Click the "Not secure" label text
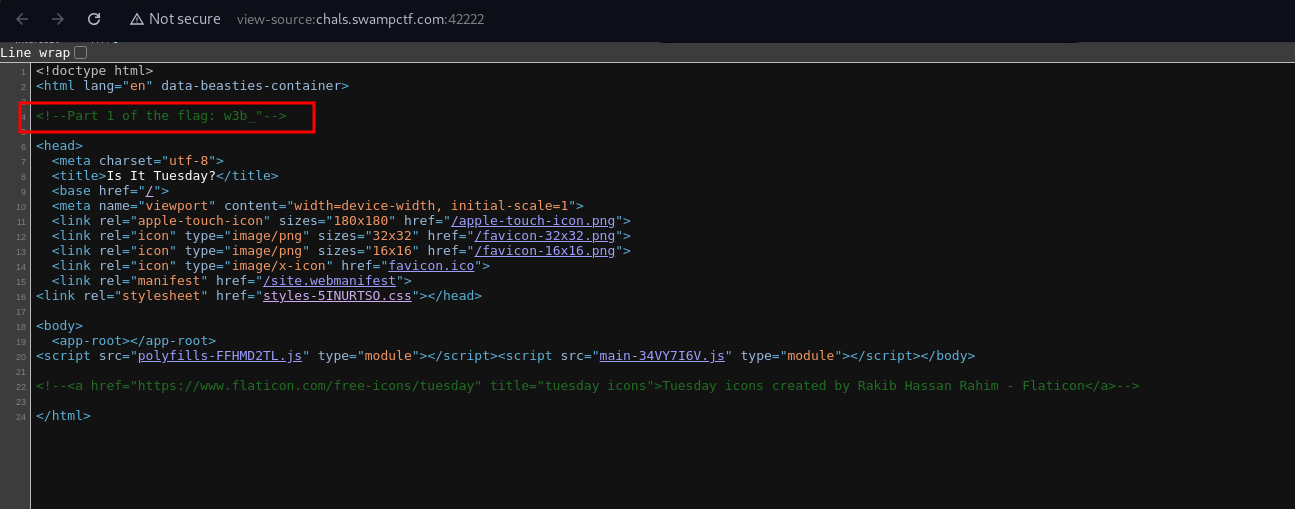This screenshot has width=1295, height=509. [x=184, y=19]
